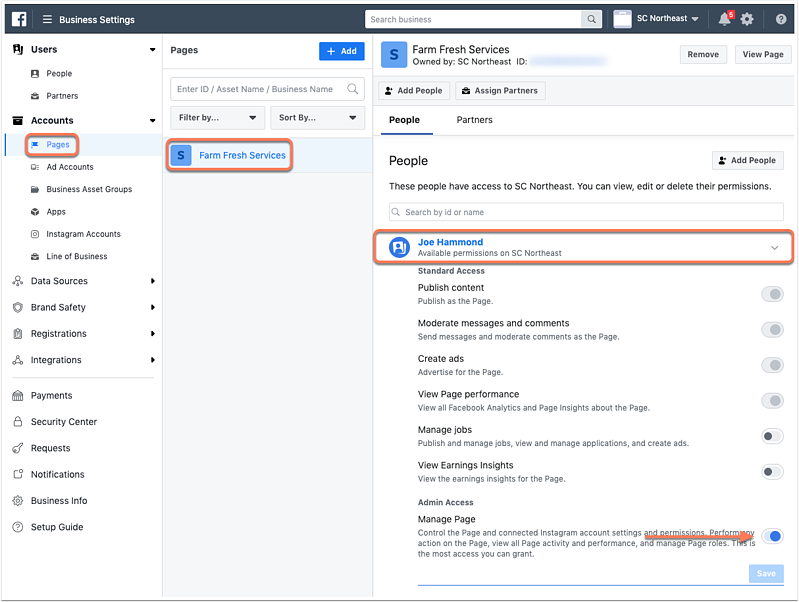Focus the Search business field
The width and height of the screenshot is (799, 602).
[473, 19]
